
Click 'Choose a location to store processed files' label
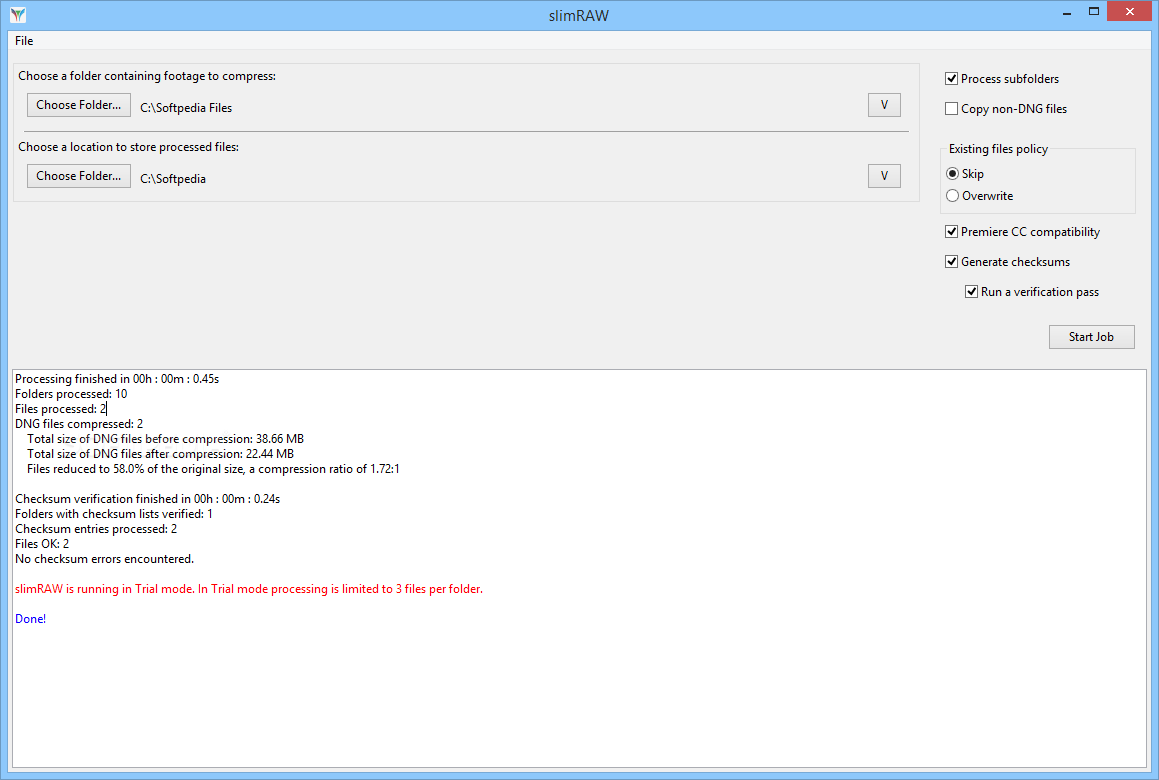[129, 147]
